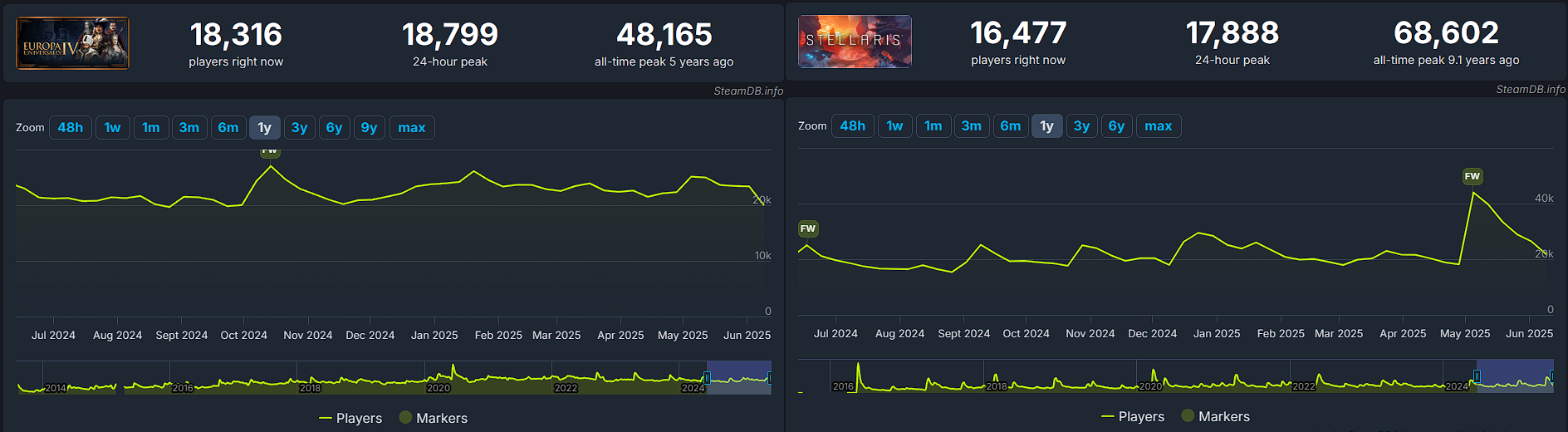The image size is (1568, 432).
Task: Set Europa Universalis chart zoom to 1m
Action: (151, 127)
